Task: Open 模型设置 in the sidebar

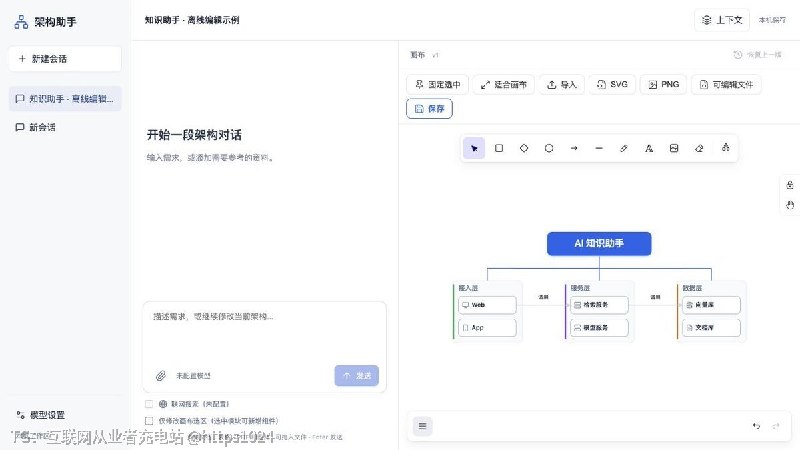Action: pos(41,415)
